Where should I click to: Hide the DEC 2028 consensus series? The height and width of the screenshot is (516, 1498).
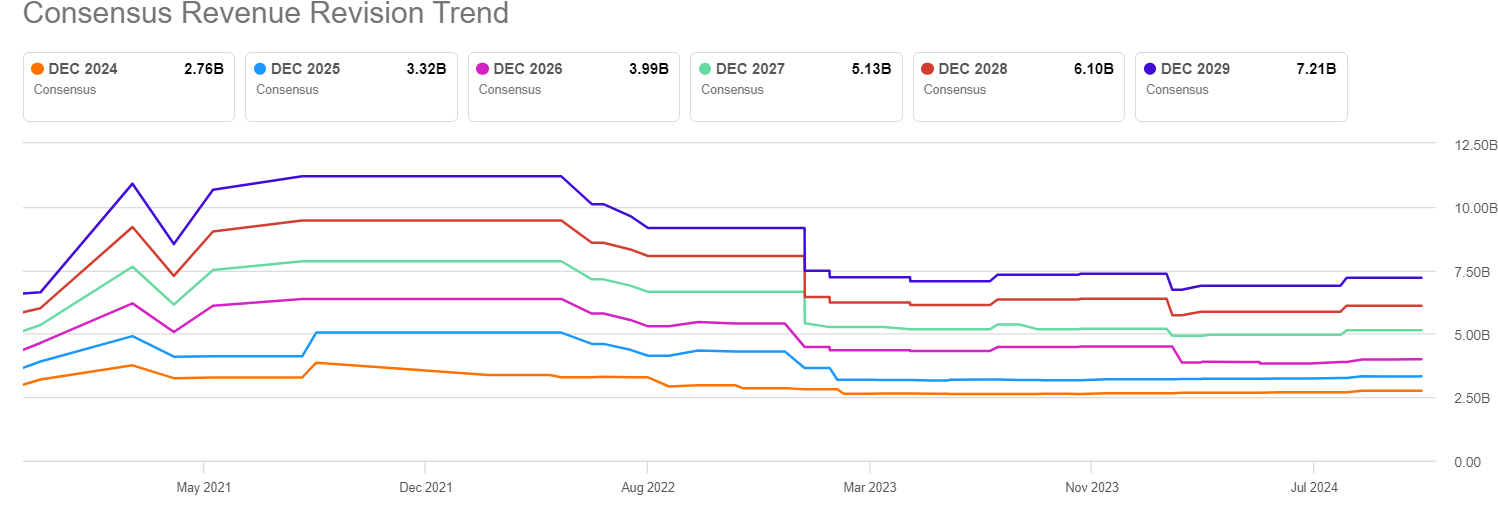tap(1018, 86)
